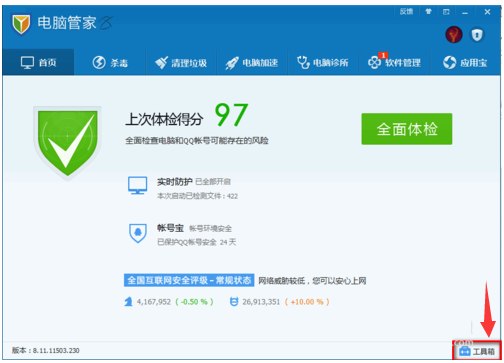
Task: Select the 电脑加速 tab
Action: tap(252, 62)
